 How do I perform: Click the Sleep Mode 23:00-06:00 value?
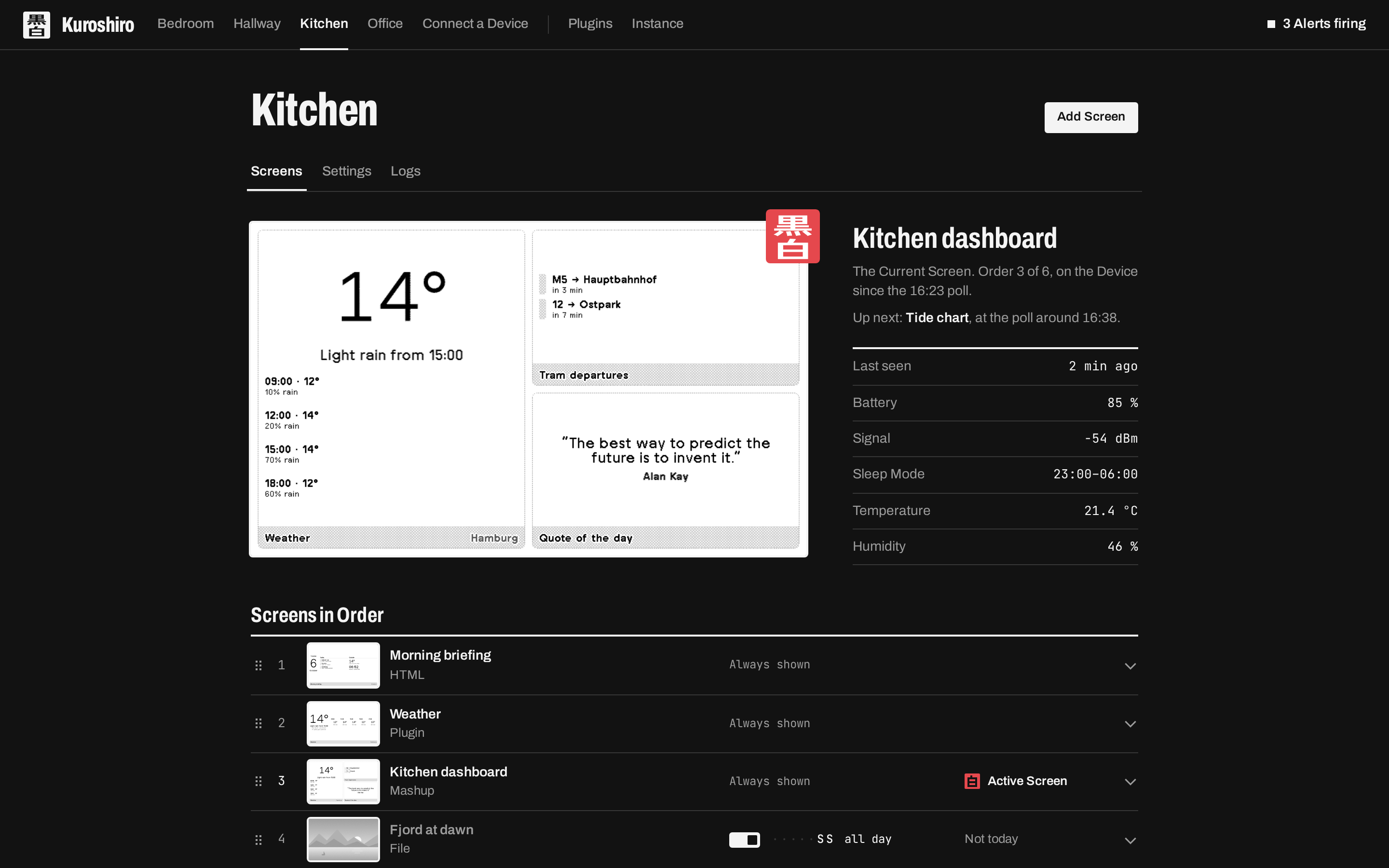tap(1095, 474)
